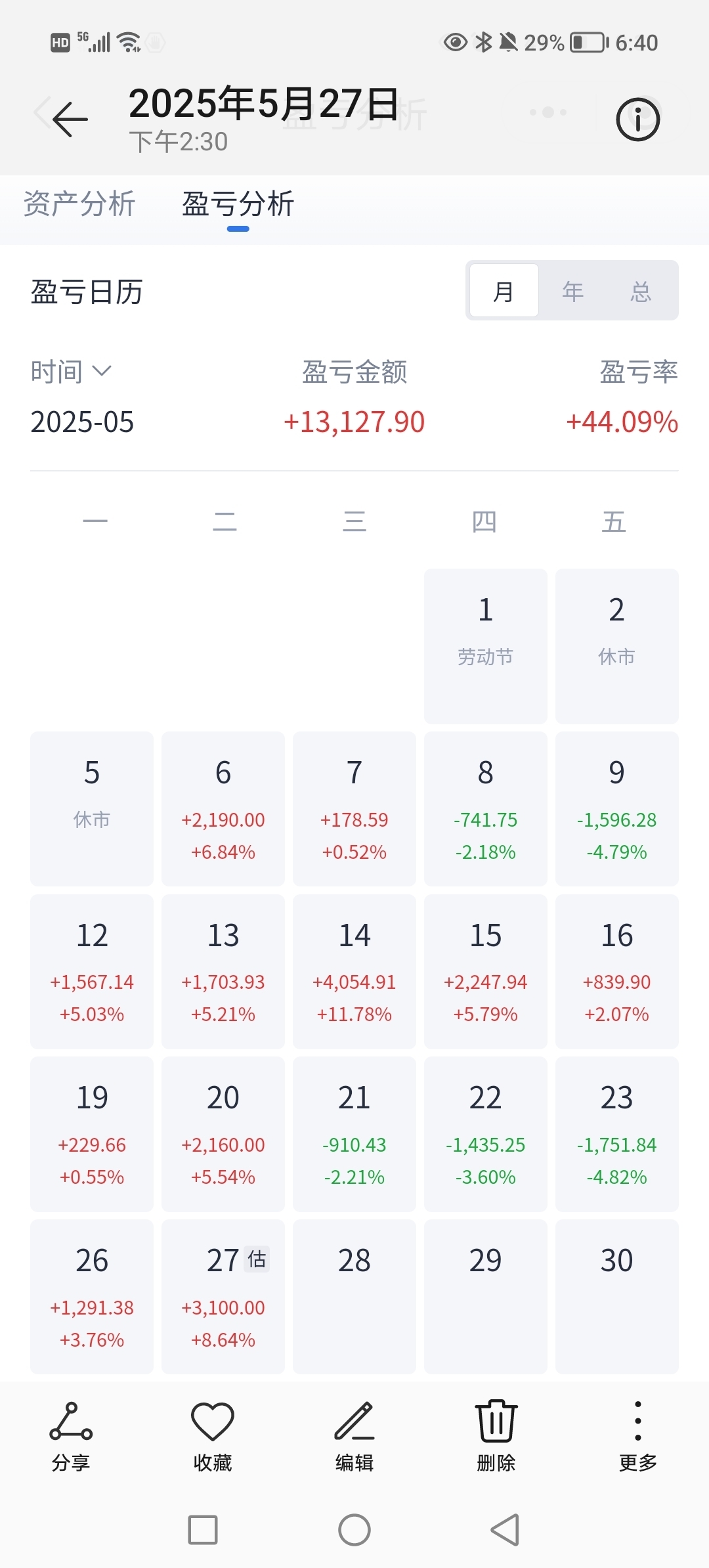Open May 27 estimated profit cell

(x=223, y=1296)
